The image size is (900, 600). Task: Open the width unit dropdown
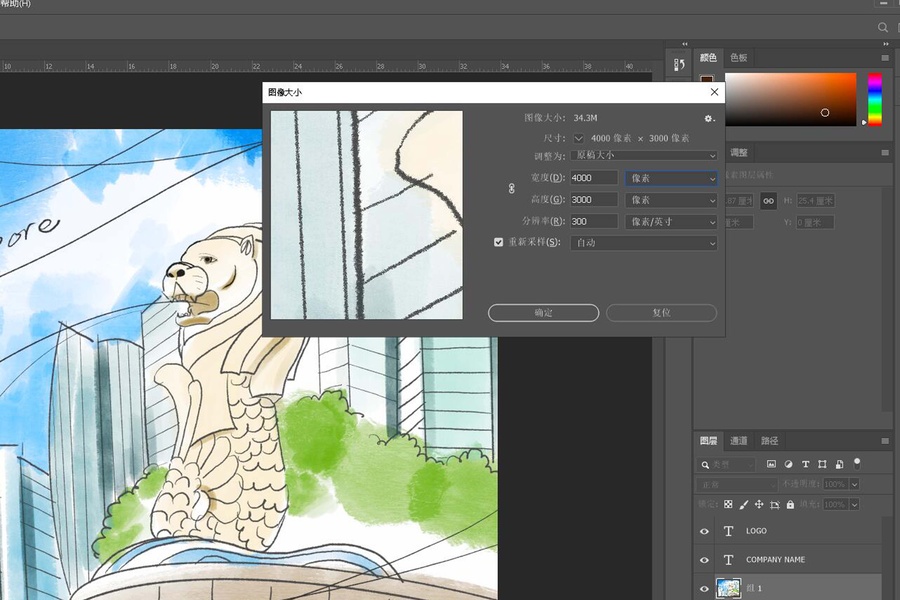tap(671, 179)
